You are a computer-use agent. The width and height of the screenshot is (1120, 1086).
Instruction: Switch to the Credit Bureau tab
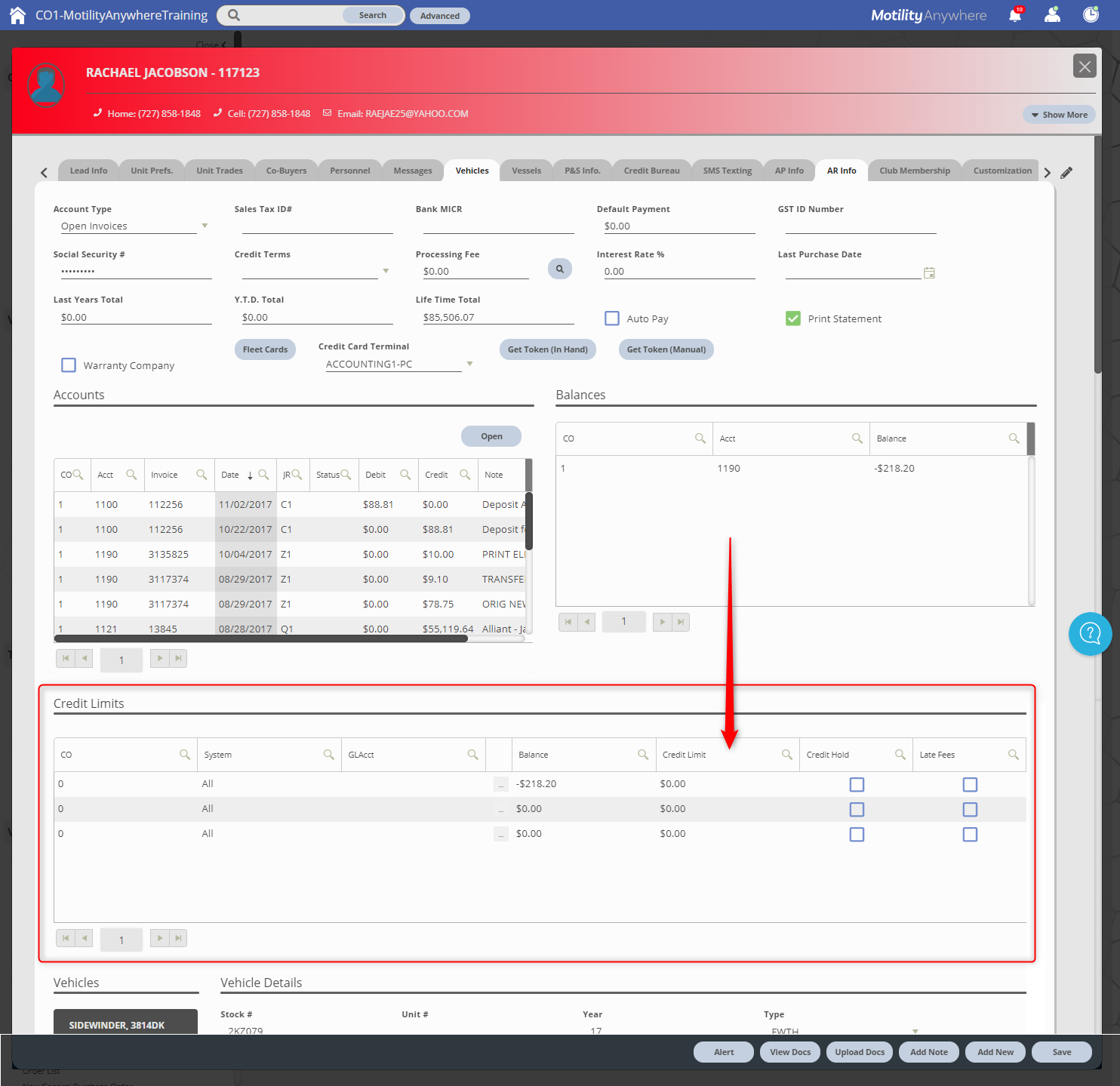651,170
